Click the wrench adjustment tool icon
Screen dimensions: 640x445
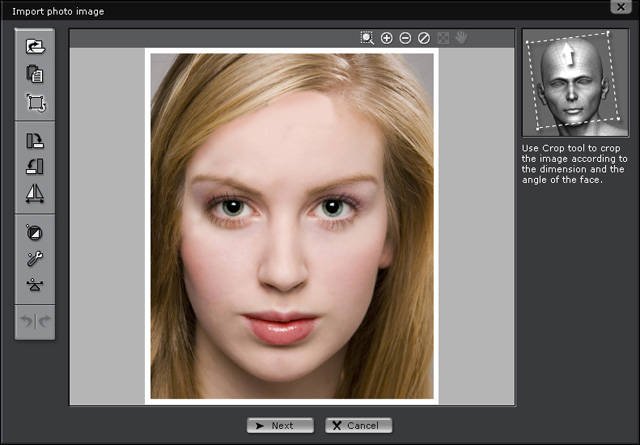click(35, 259)
